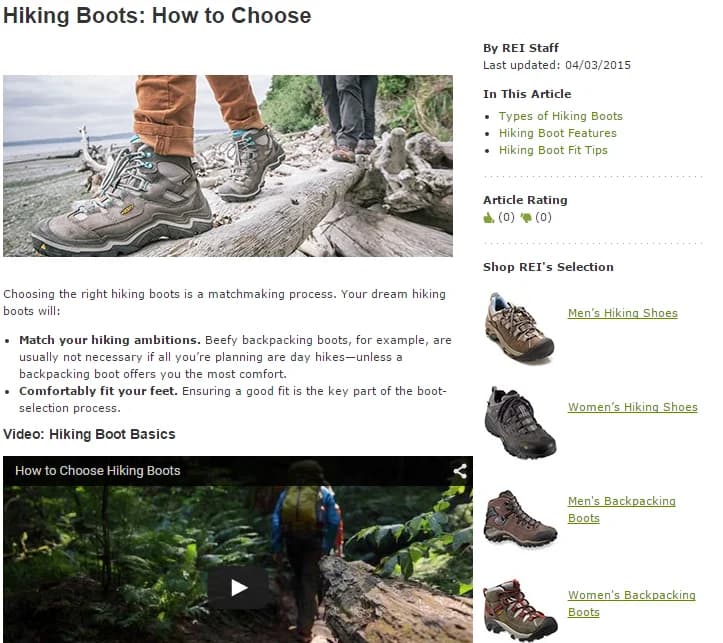Select the men's backpacking boot image
723x643 pixels.
pyautogui.click(x=520, y=517)
